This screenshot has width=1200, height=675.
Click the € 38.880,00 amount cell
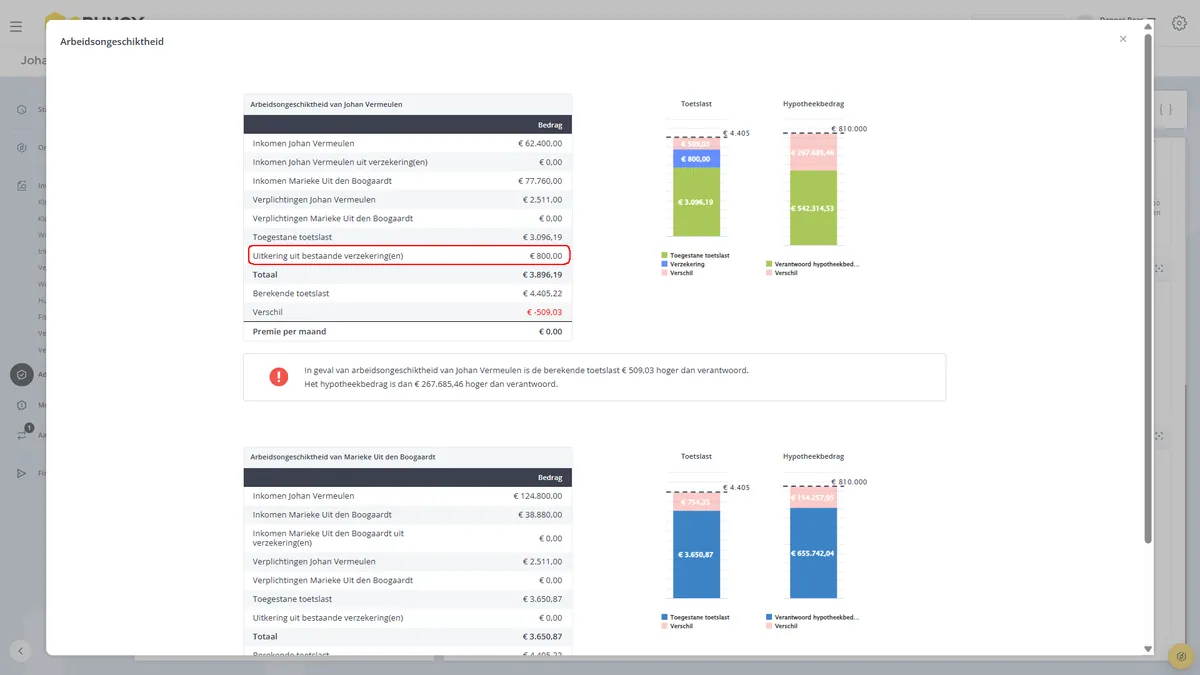[539, 515]
